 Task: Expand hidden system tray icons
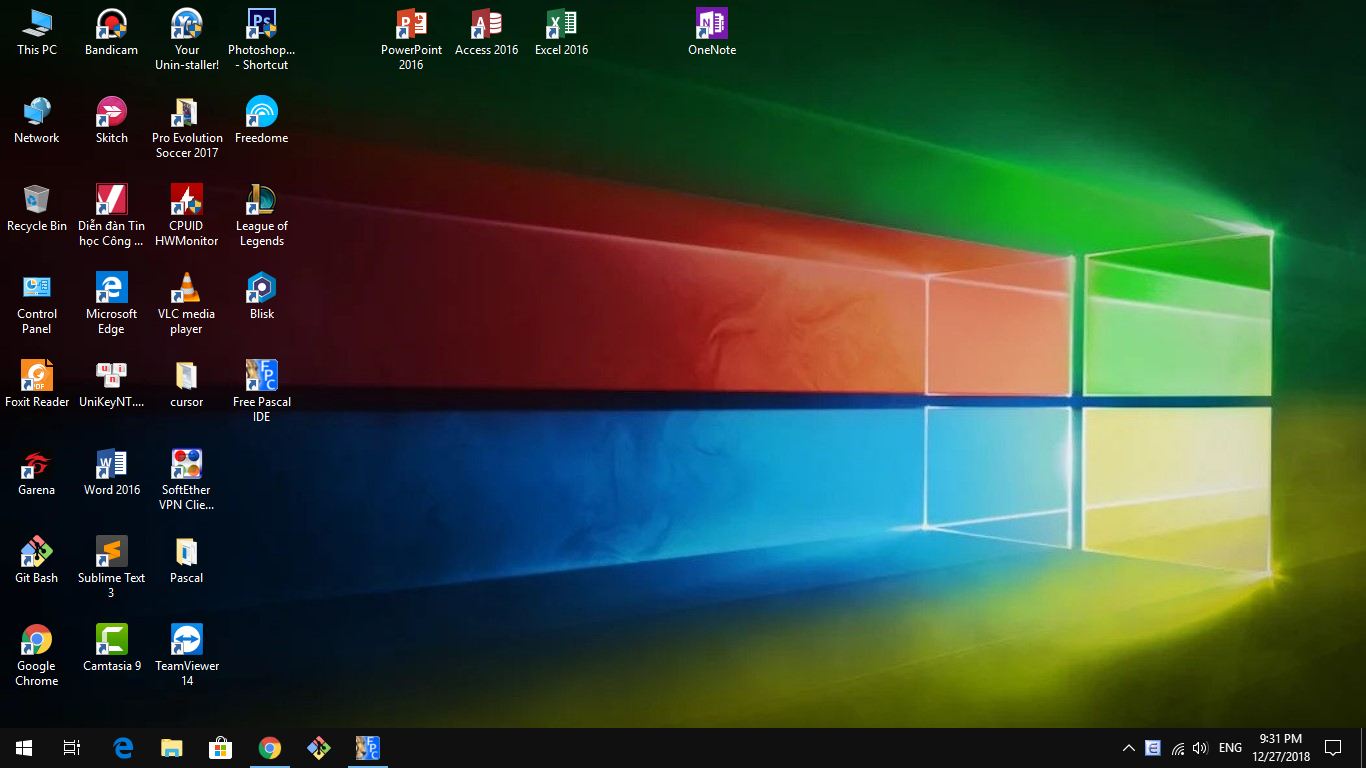(x=1129, y=748)
